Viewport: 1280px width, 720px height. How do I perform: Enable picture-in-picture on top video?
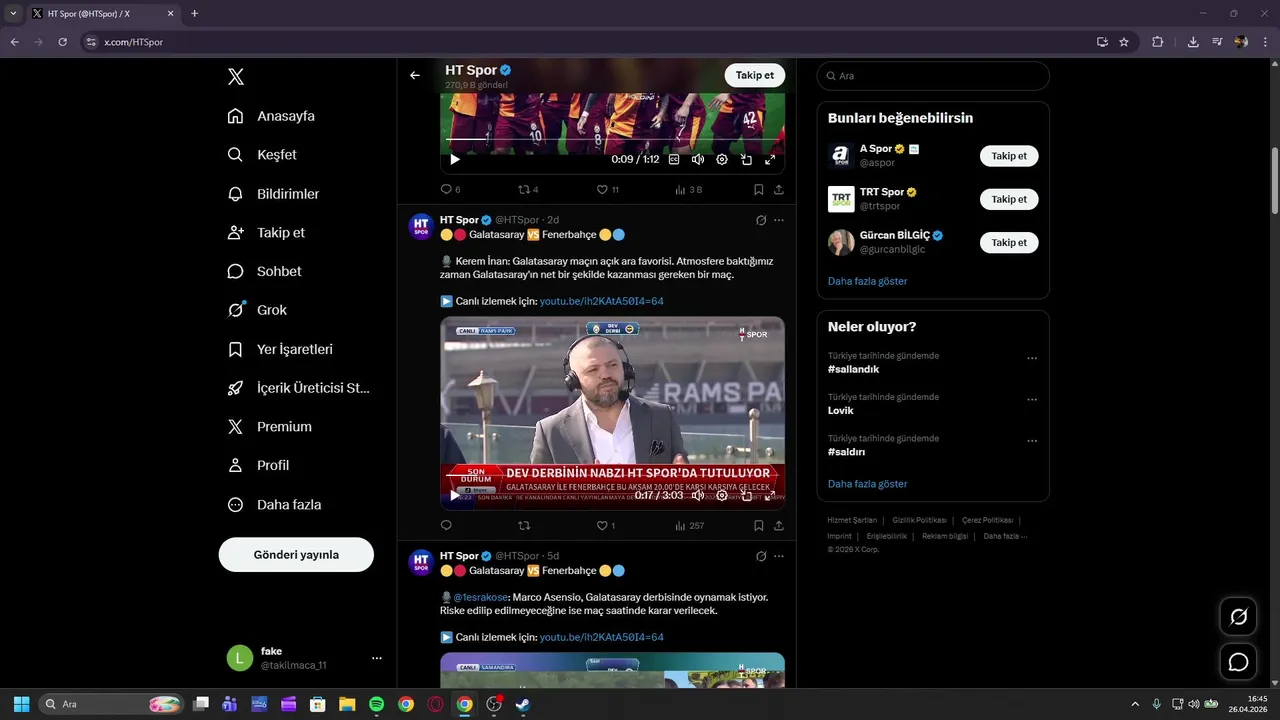[746, 159]
